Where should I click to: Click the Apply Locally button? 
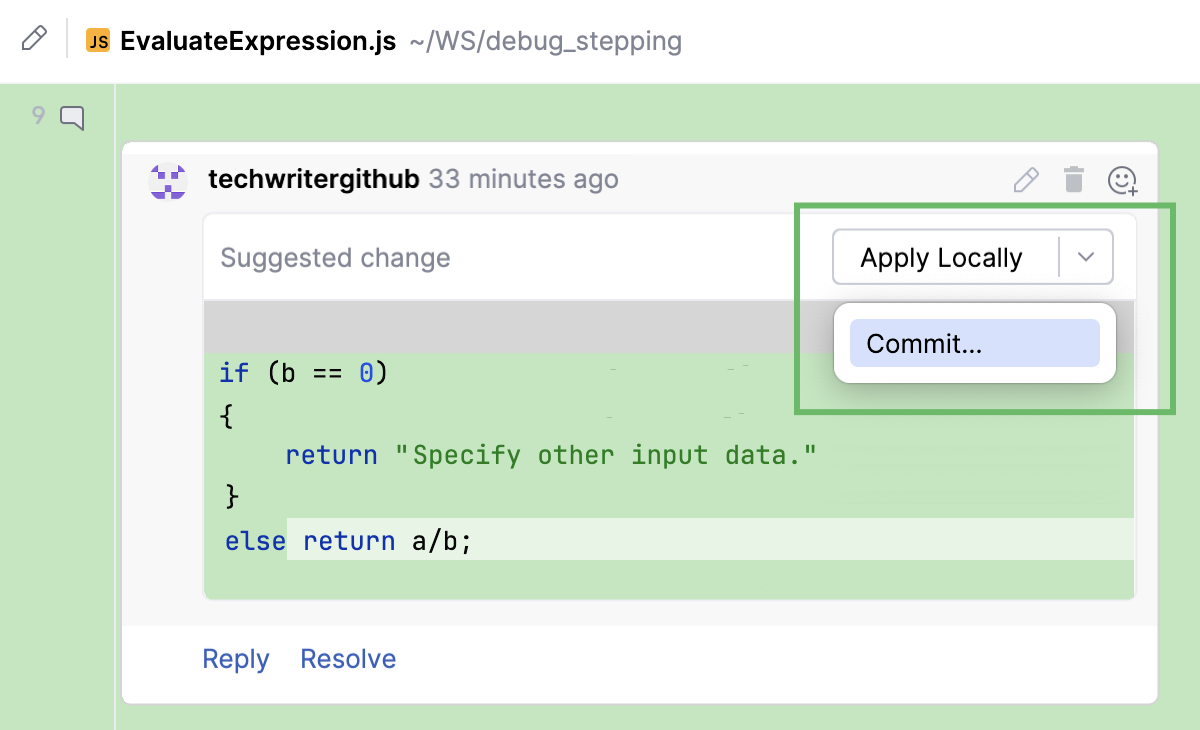pos(941,257)
